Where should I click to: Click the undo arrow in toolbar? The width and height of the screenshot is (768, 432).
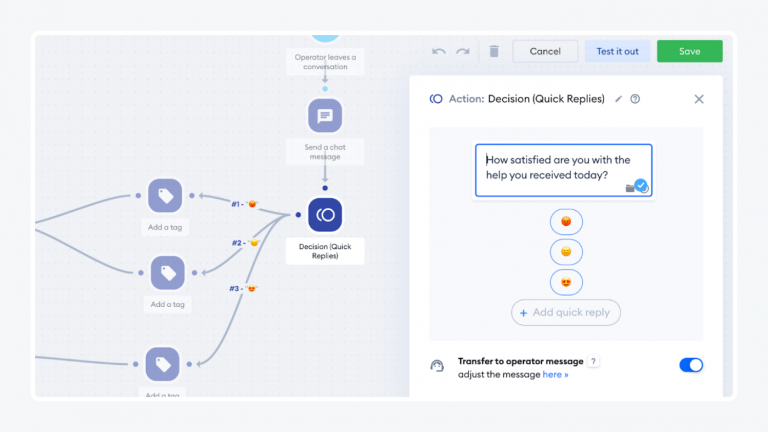pyautogui.click(x=439, y=51)
